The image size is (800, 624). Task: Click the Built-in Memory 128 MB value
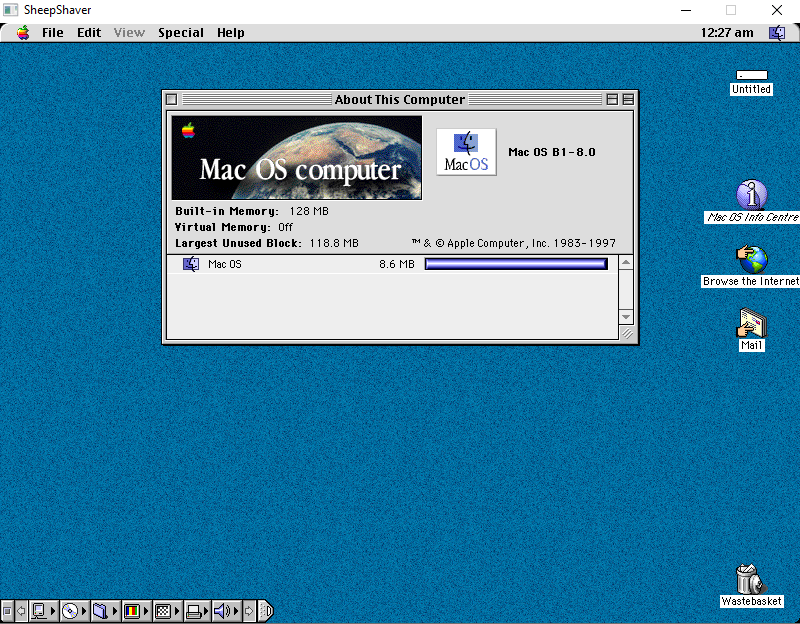(x=309, y=211)
